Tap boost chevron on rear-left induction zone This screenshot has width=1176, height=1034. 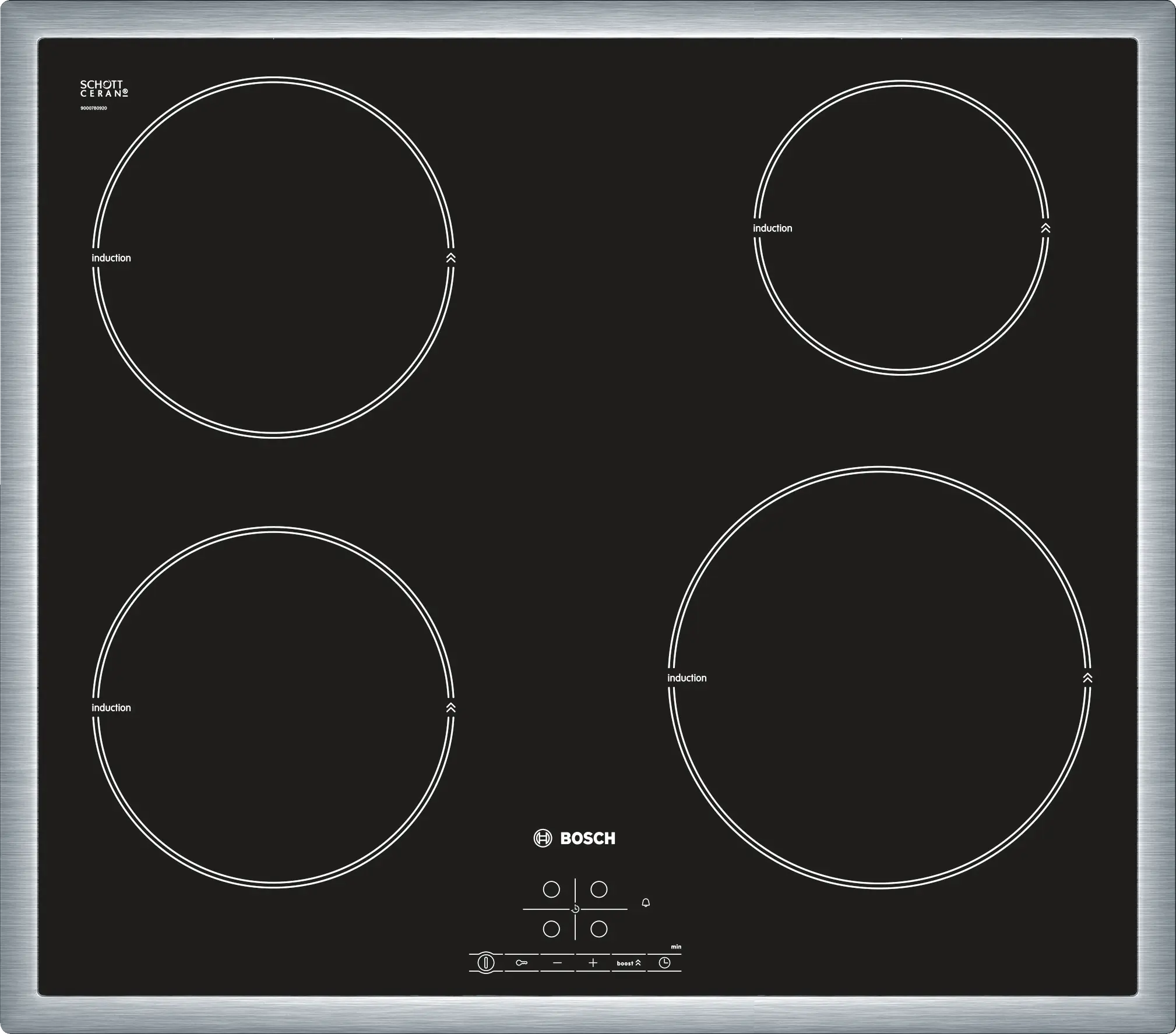[450, 258]
